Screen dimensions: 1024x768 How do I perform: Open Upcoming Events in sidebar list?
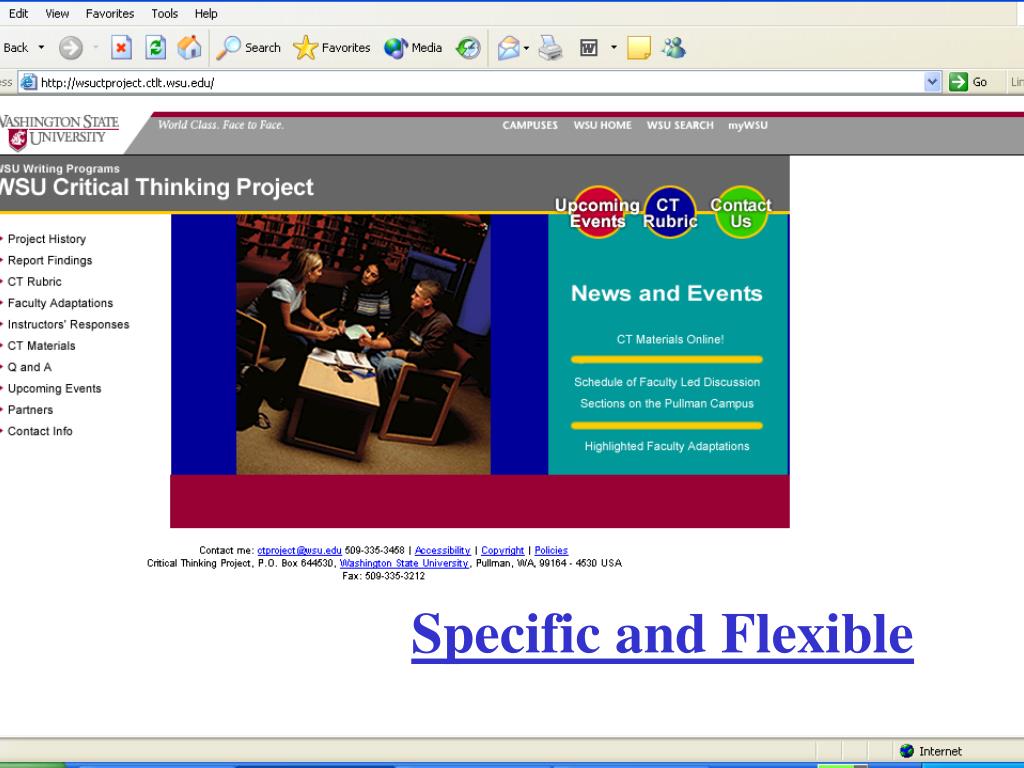[x=54, y=389]
